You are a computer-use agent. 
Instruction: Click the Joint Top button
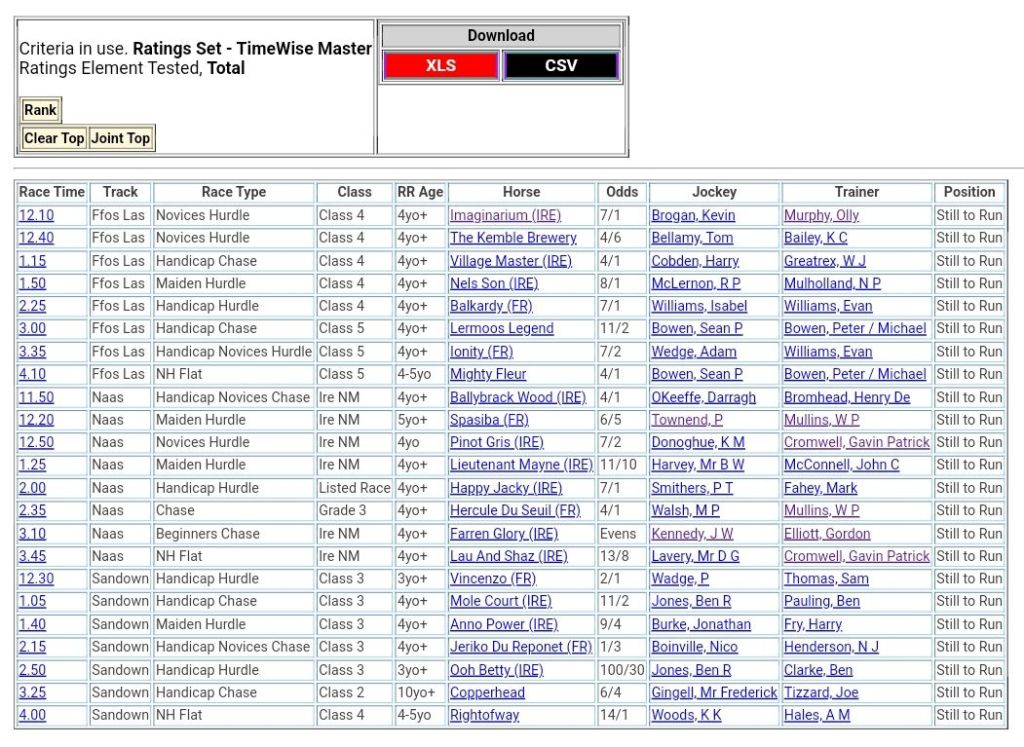coord(120,138)
